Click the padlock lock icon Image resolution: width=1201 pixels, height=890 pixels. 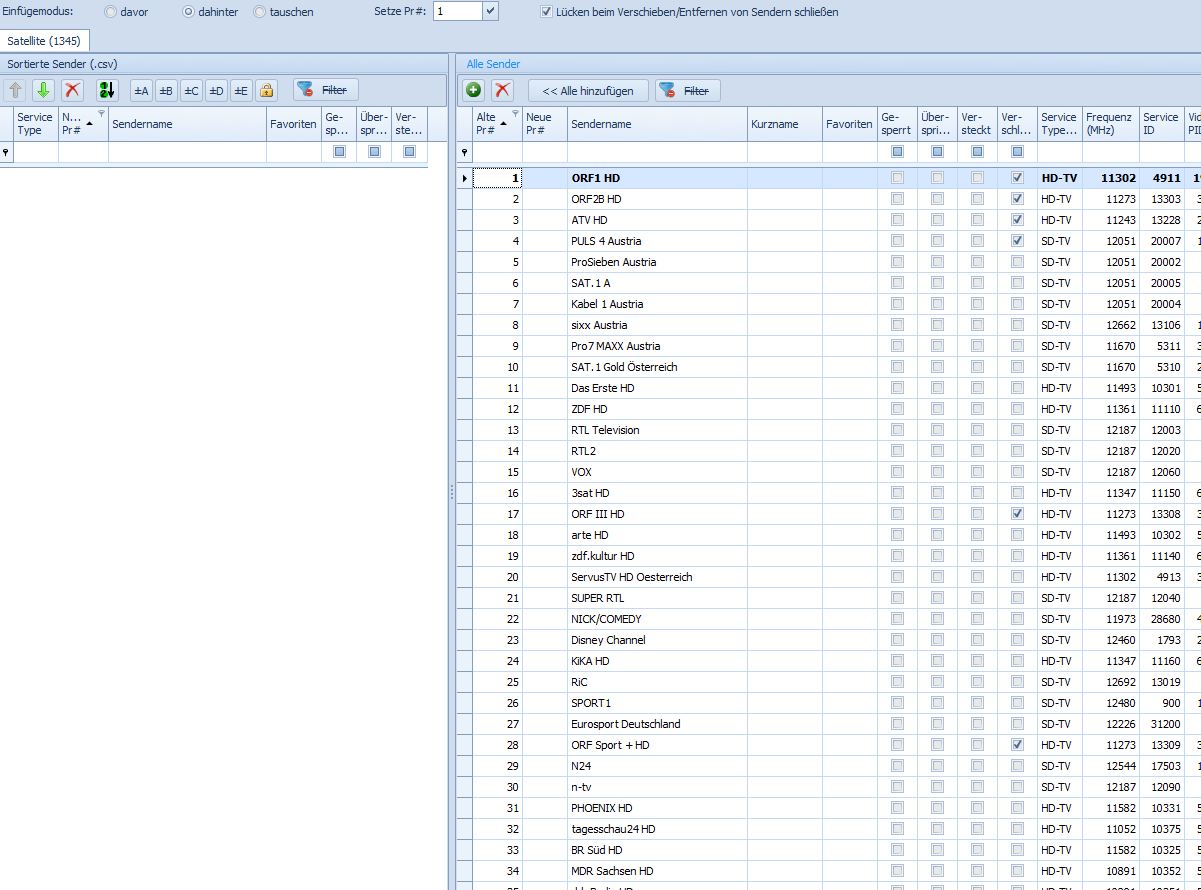266,90
